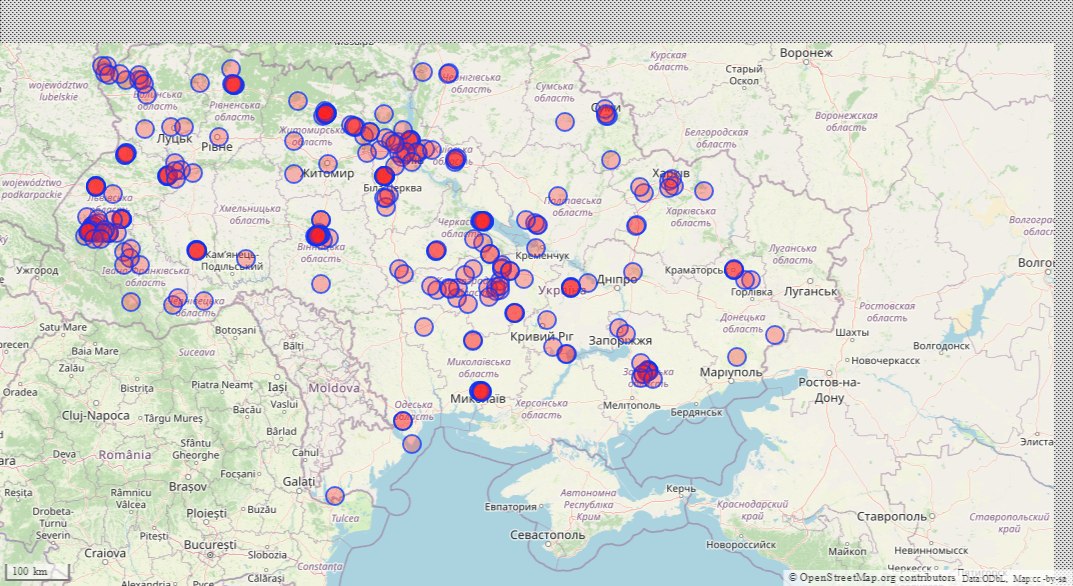Click the Новочеркасск city label
1073x586 pixels.
tap(885, 360)
